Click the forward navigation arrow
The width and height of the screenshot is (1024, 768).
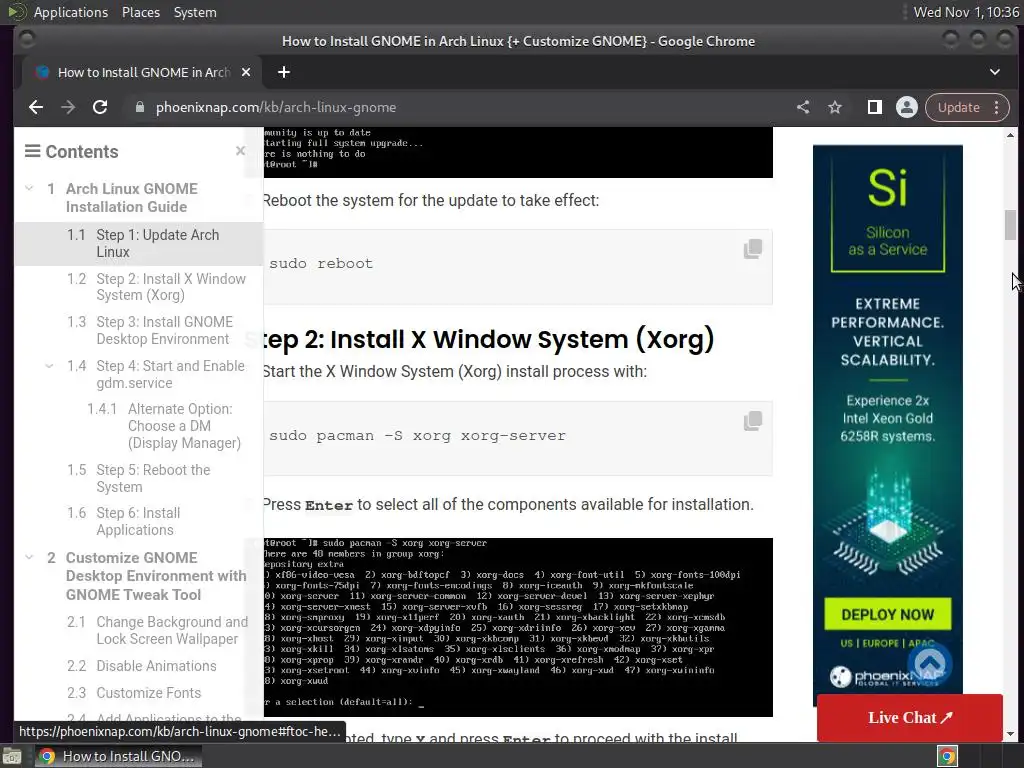tap(68, 107)
